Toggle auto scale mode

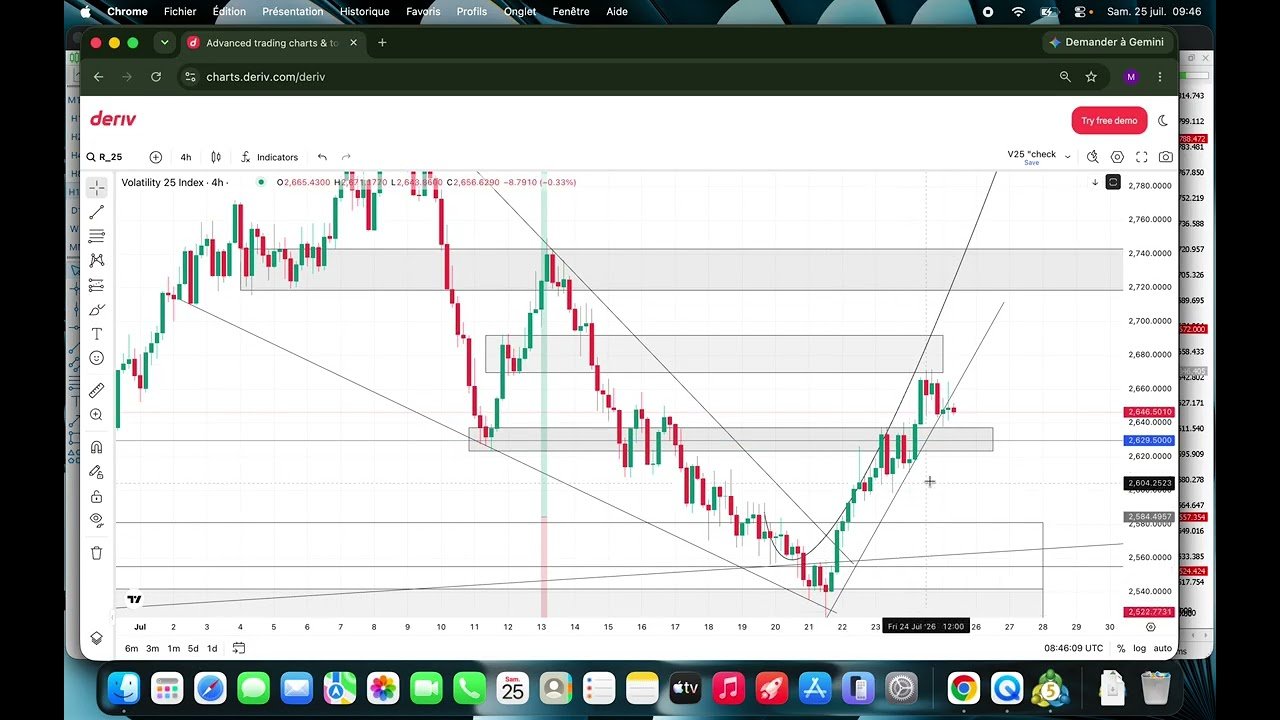click(1163, 648)
